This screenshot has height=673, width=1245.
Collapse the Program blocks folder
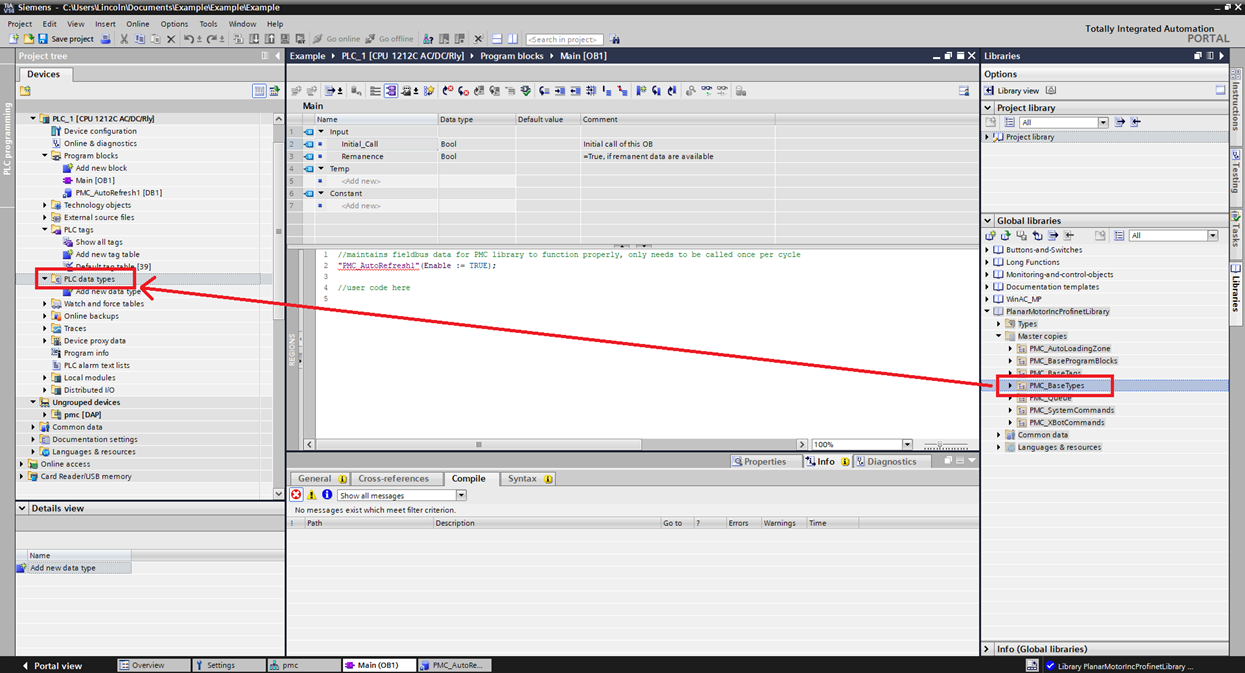[46, 155]
